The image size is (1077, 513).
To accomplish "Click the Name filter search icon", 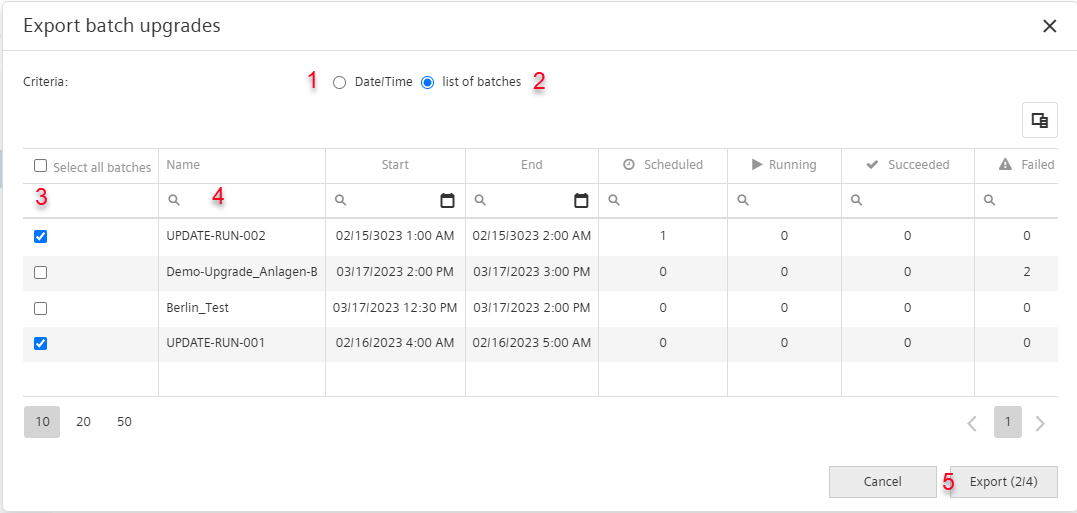I will [x=174, y=200].
